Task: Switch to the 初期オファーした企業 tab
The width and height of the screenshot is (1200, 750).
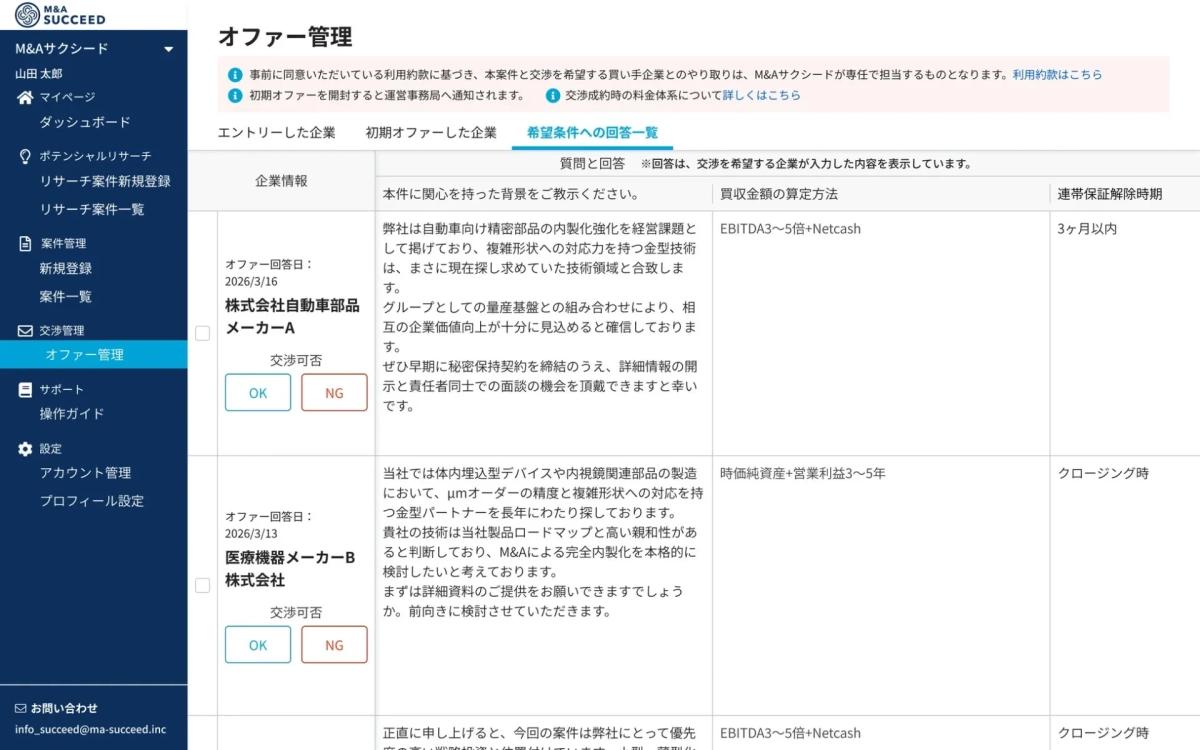Action: point(432,131)
